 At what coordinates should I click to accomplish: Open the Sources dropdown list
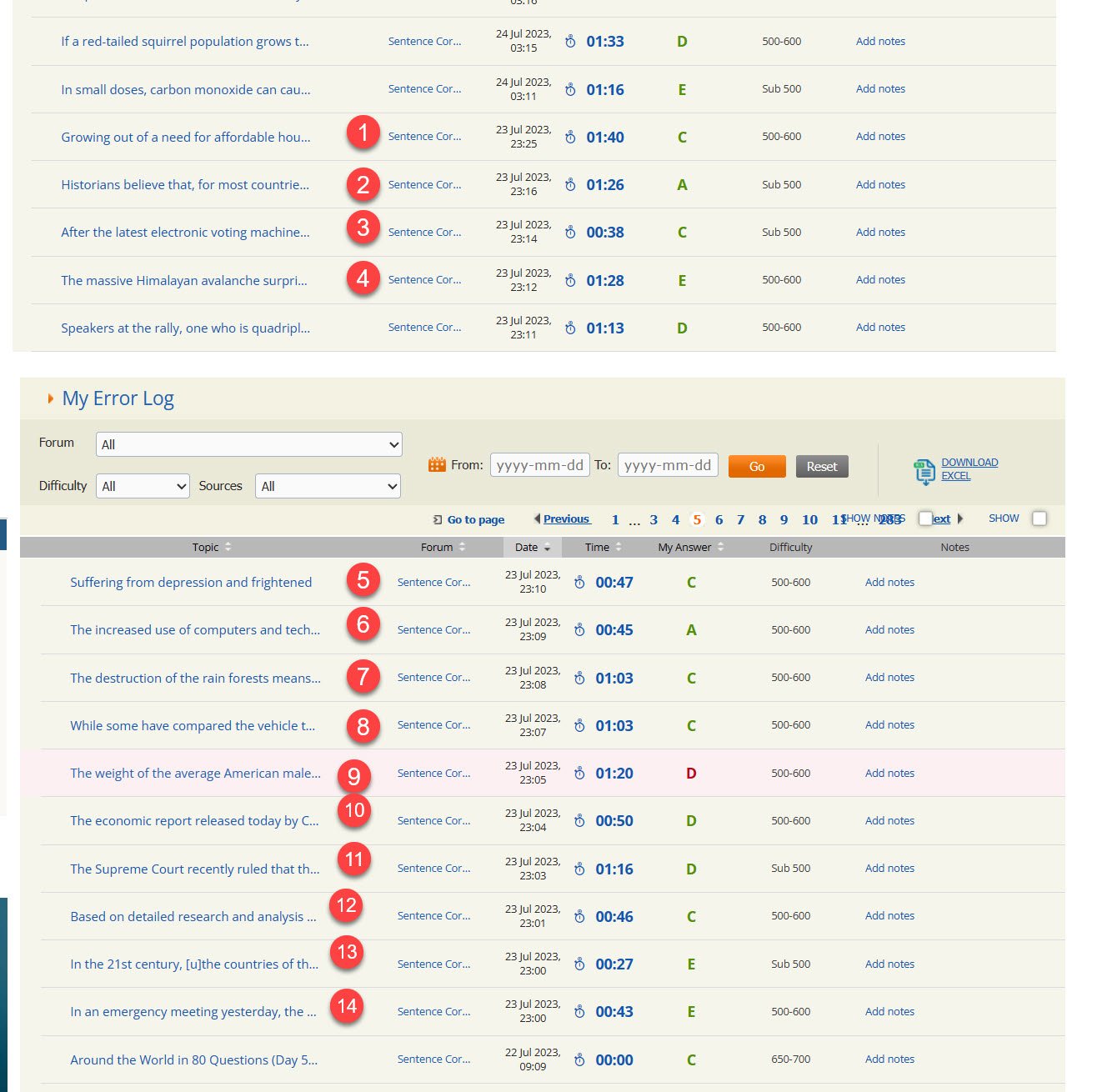pos(328,486)
